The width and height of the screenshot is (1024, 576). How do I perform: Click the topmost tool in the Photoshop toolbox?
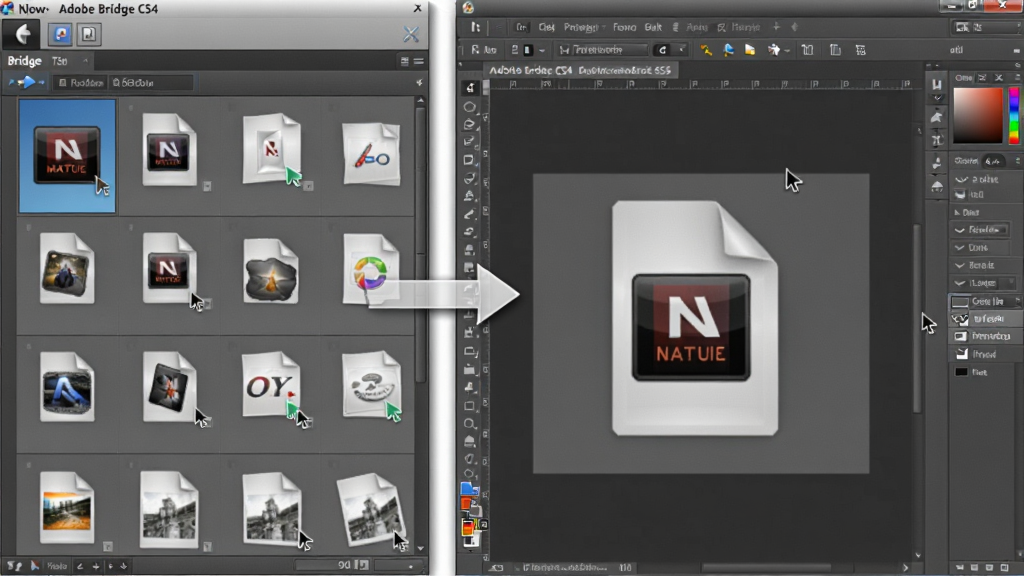point(470,88)
